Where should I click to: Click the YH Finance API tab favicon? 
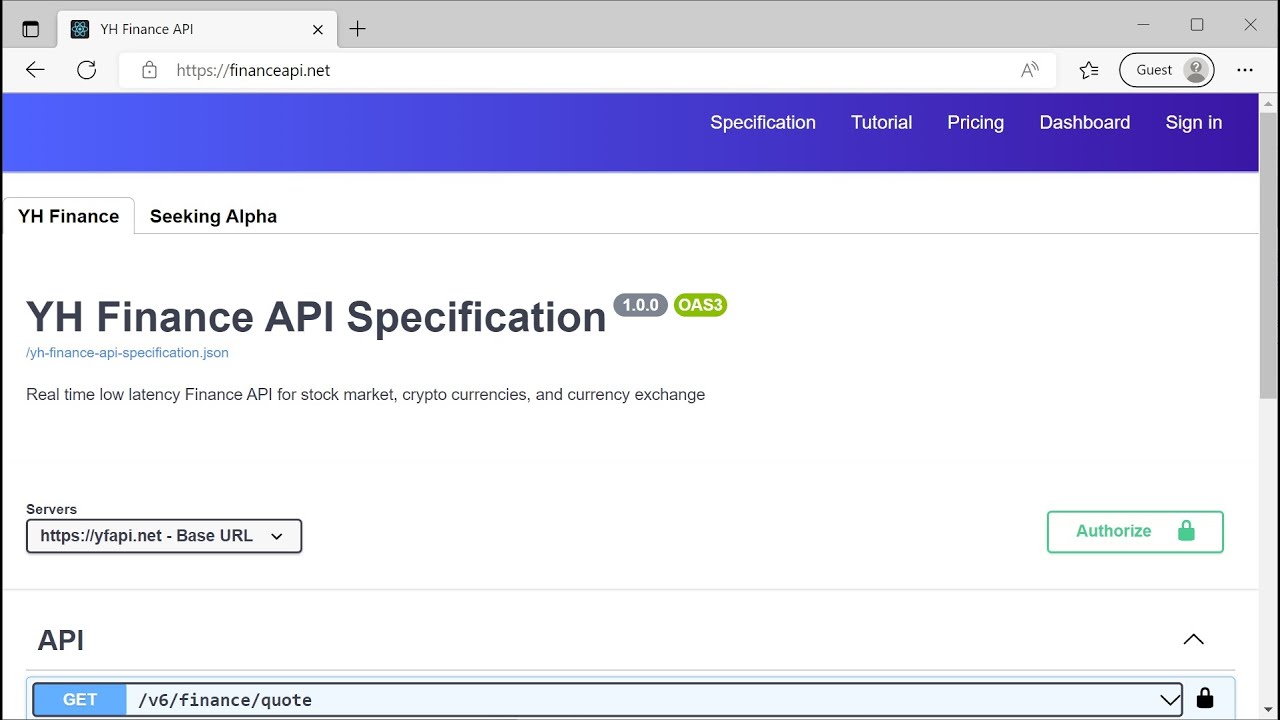coord(80,29)
